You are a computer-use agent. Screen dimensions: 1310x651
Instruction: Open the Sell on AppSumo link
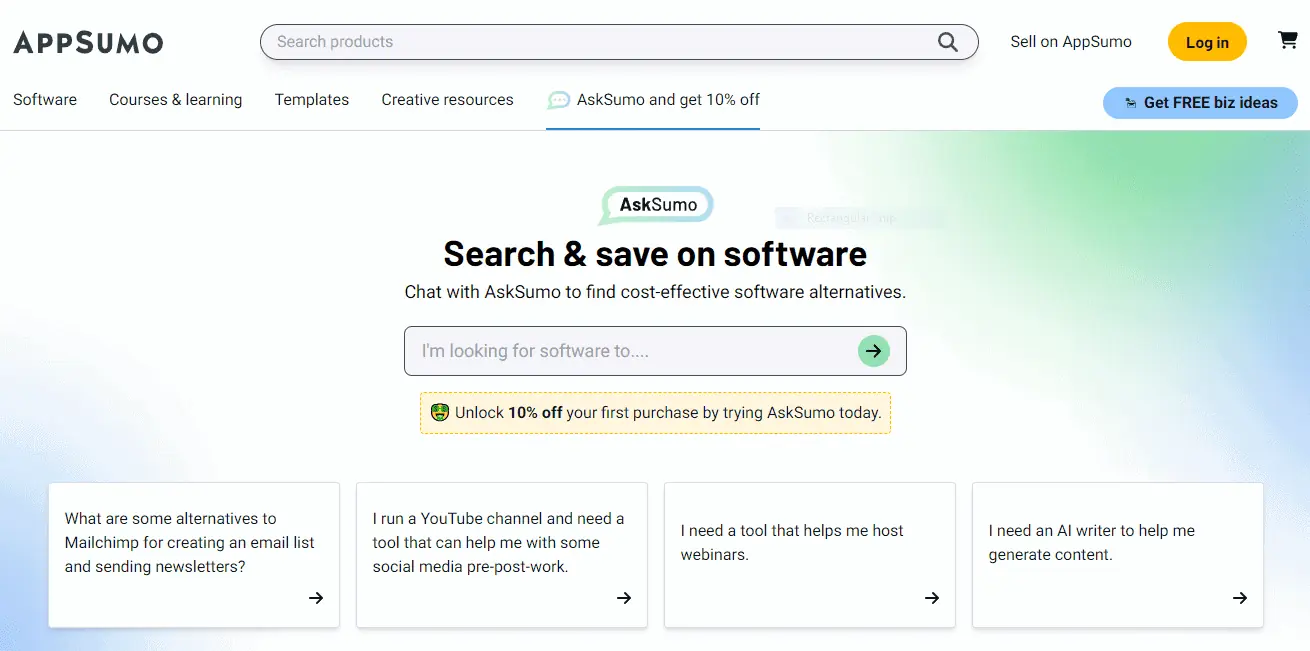pyautogui.click(x=1071, y=42)
